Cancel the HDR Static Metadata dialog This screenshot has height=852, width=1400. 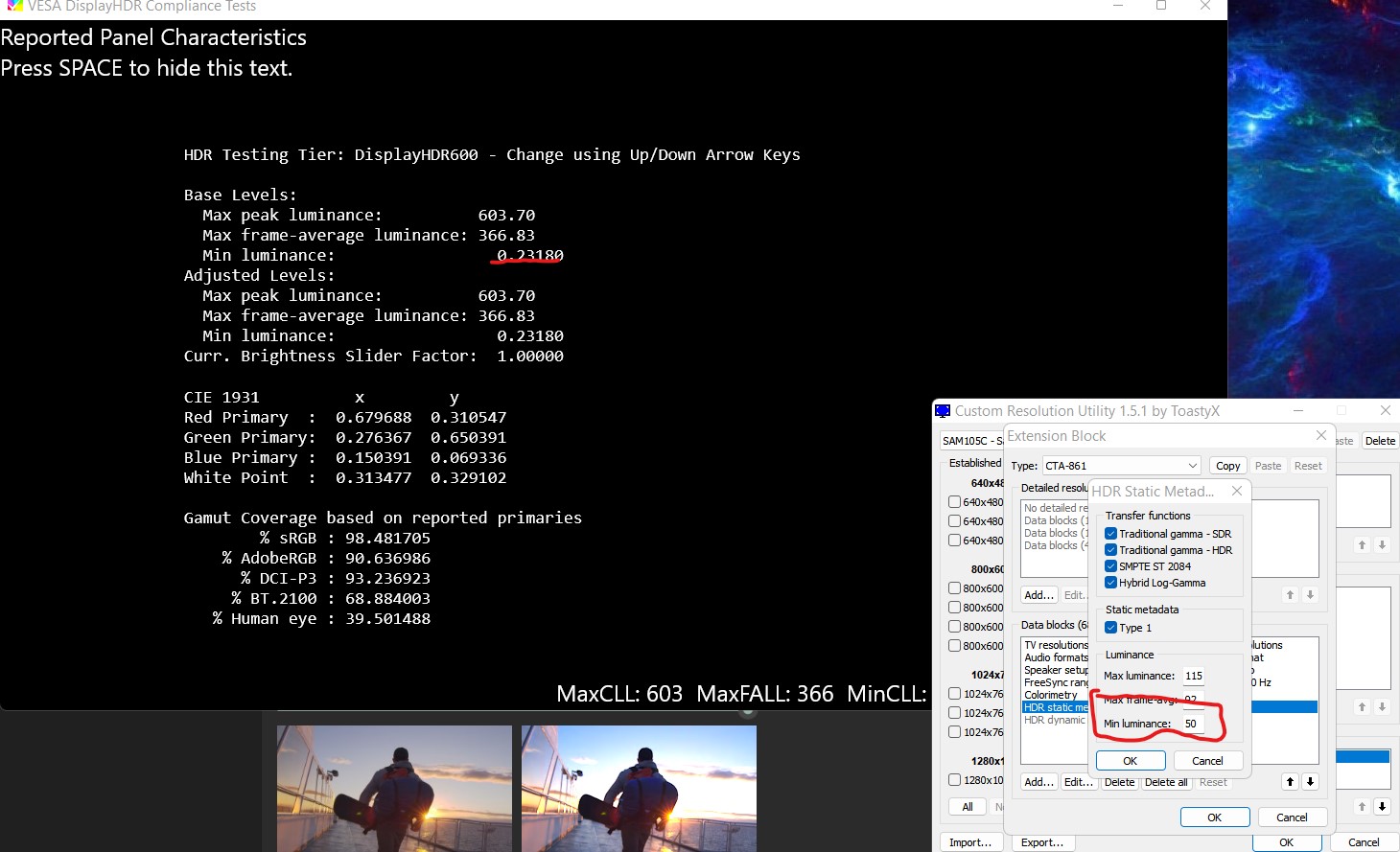pyautogui.click(x=1207, y=761)
